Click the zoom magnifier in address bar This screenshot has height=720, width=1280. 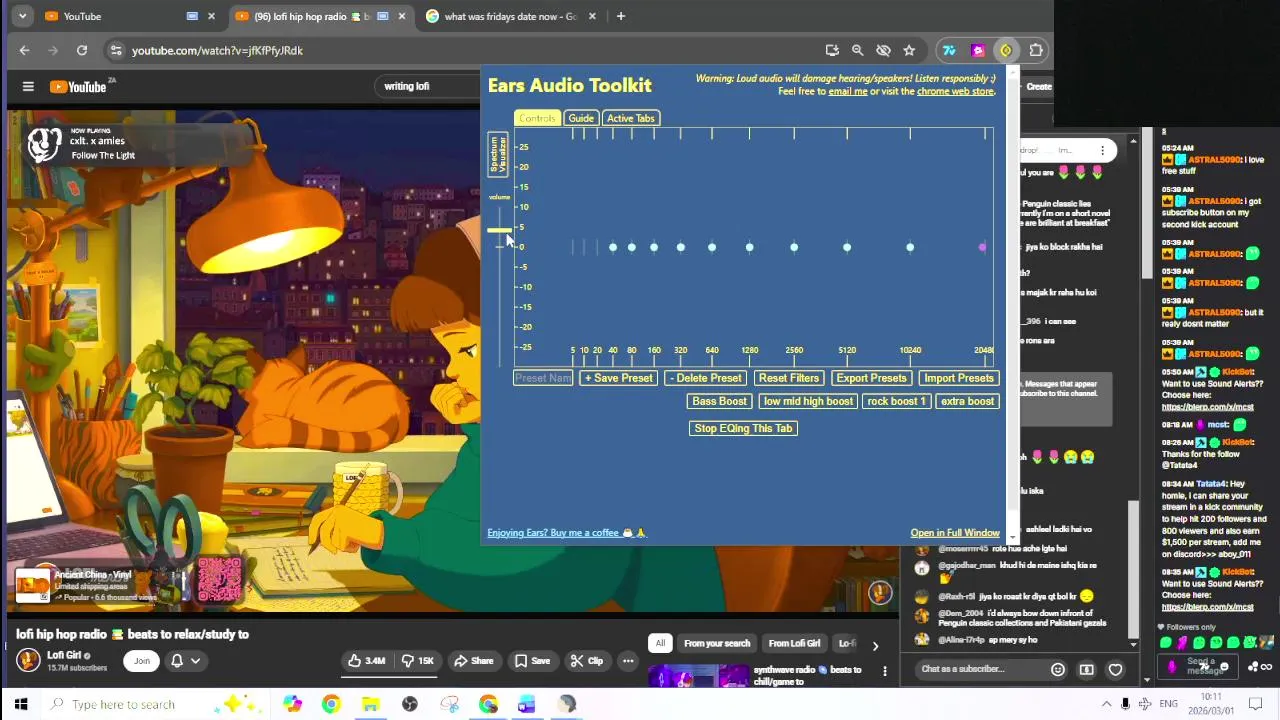(857, 50)
